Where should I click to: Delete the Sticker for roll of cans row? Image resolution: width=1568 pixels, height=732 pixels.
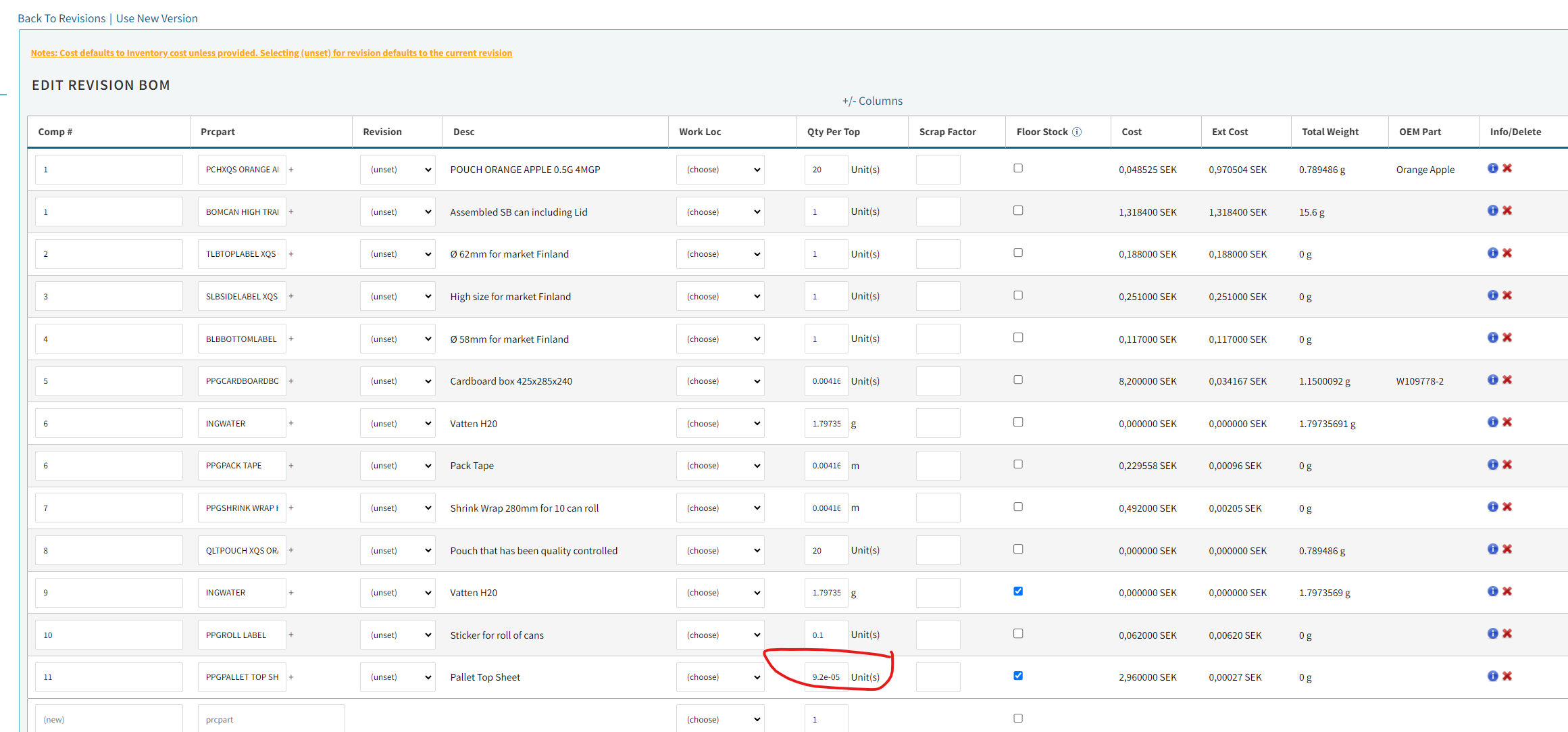[x=1507, y=633]
